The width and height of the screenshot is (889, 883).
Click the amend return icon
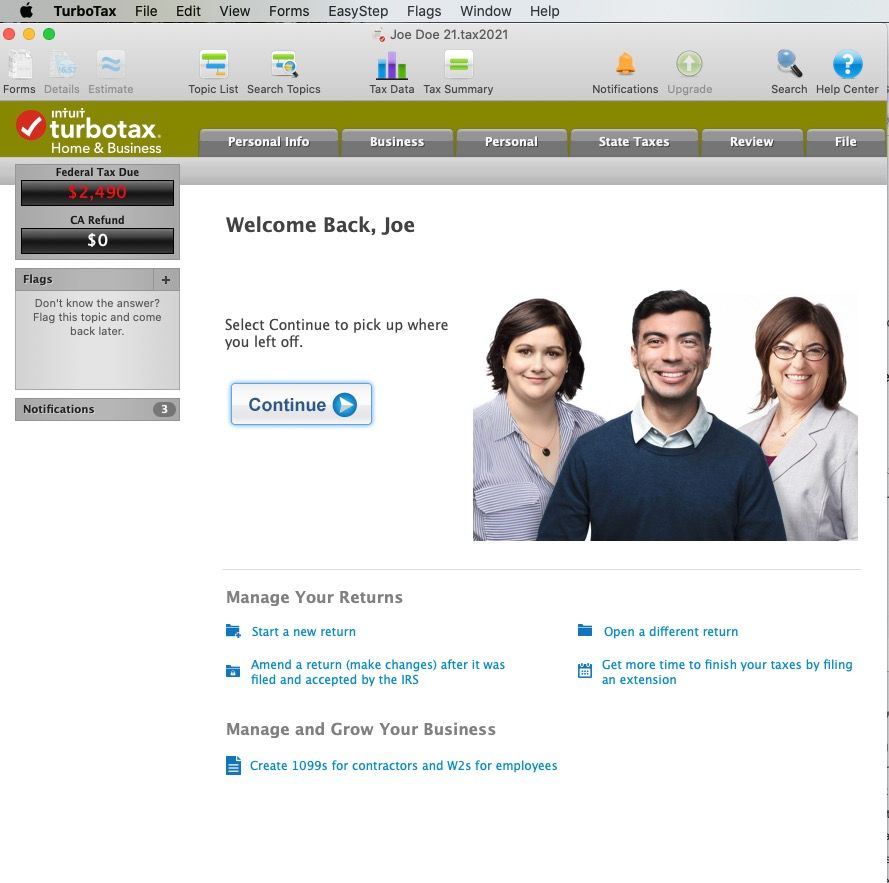pyautogui.click(x=232, y=671)
